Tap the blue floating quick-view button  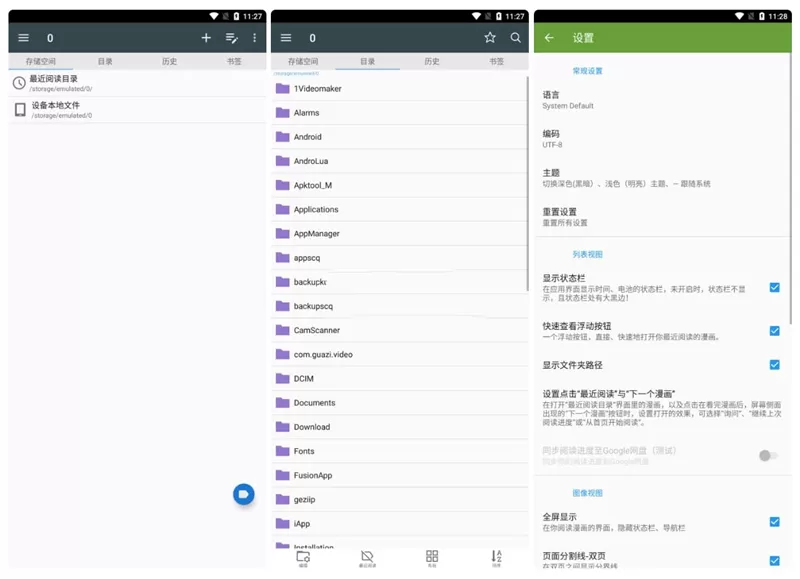coord(244,494)
